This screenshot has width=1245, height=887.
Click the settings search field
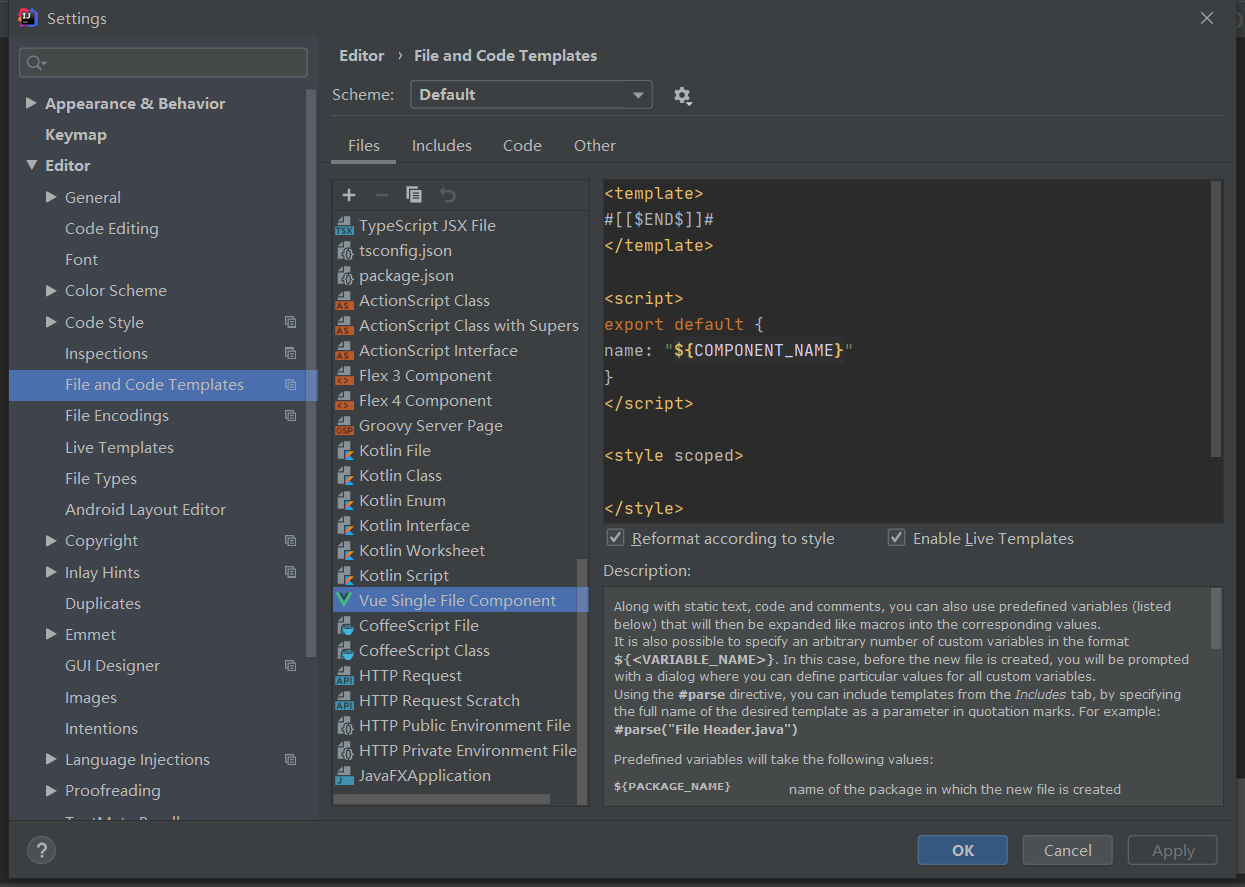click(x=163, y=62)
